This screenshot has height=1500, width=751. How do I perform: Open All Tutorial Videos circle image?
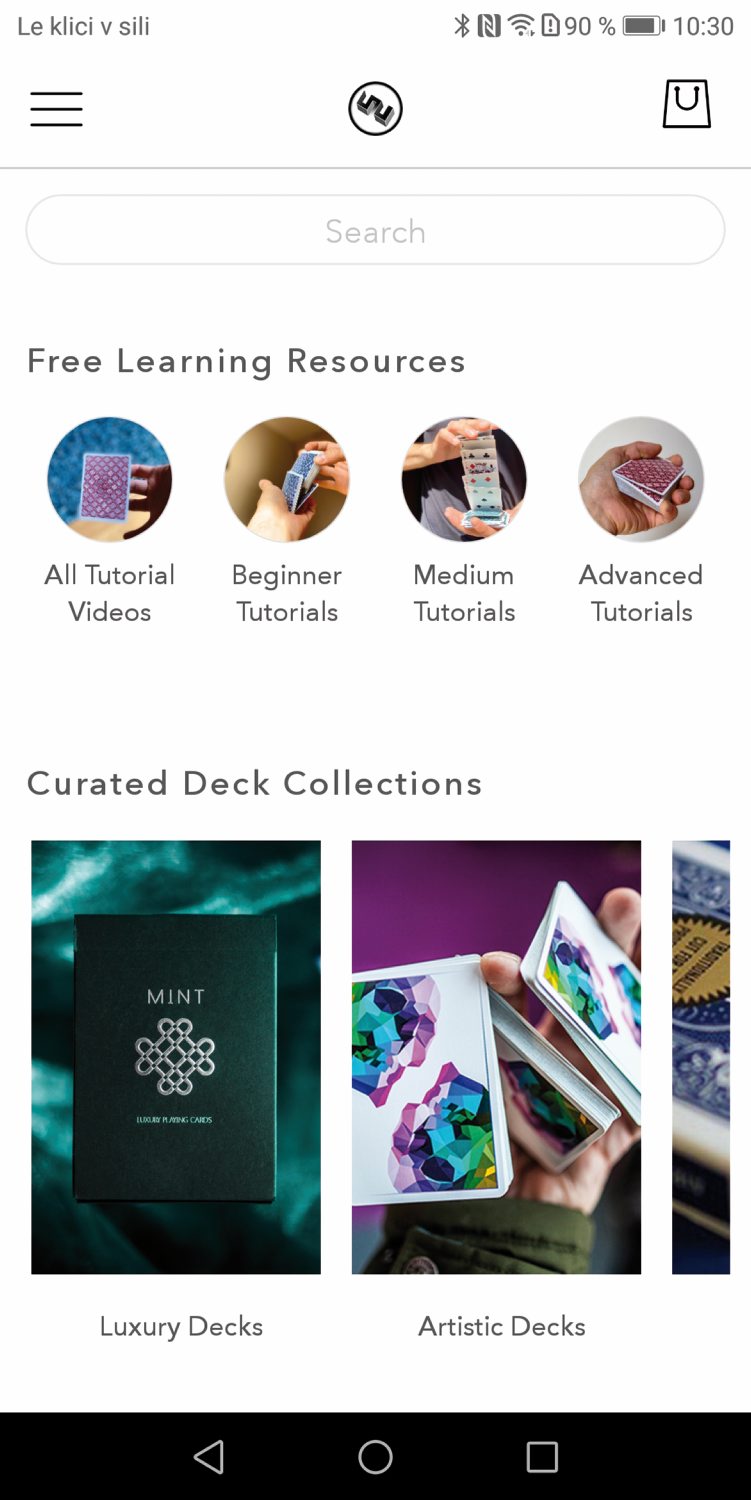click(x=110, y=479)
